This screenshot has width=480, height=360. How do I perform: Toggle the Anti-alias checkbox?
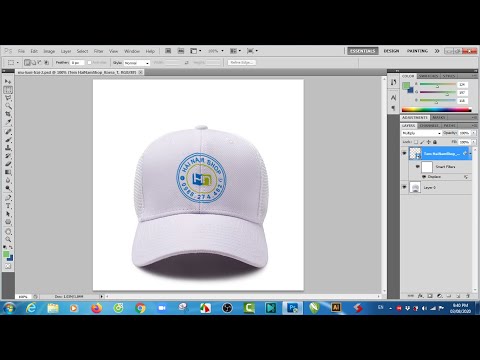click(x=89, y=63)
